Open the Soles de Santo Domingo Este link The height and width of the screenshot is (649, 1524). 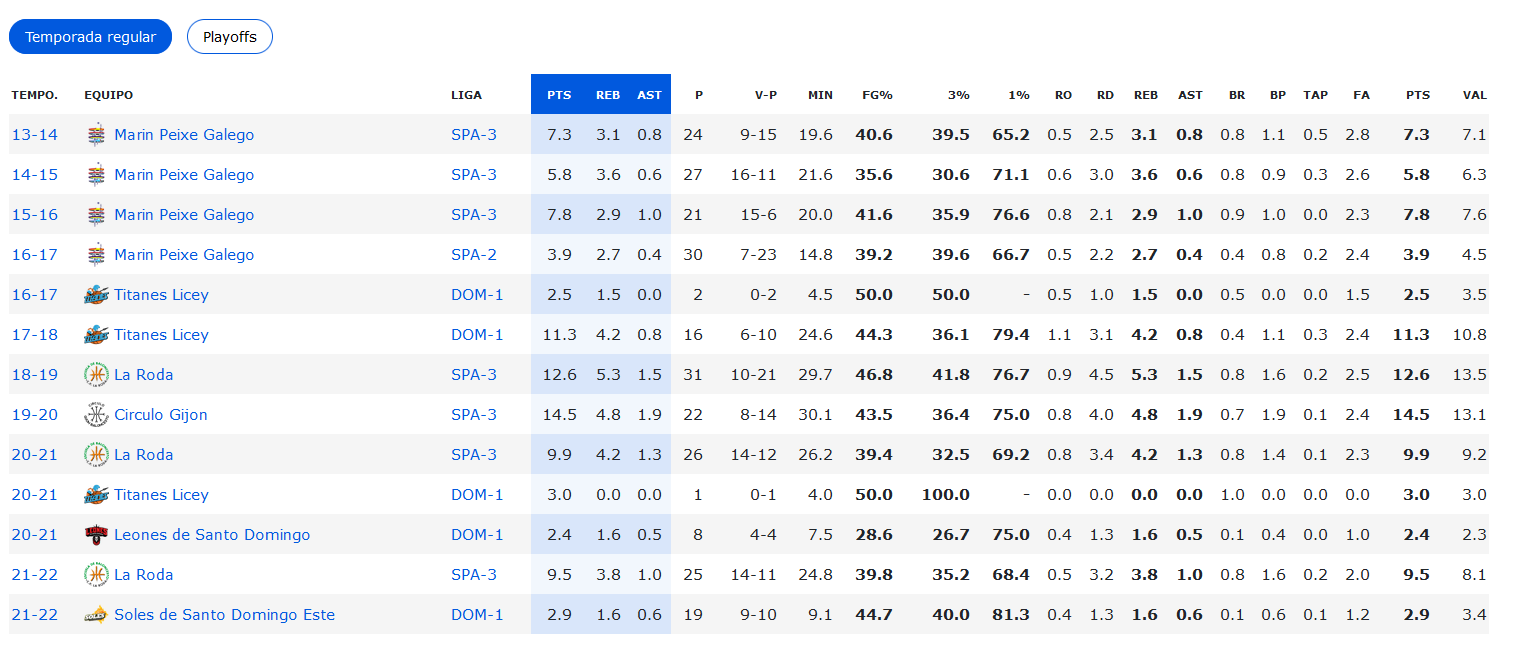224,615
